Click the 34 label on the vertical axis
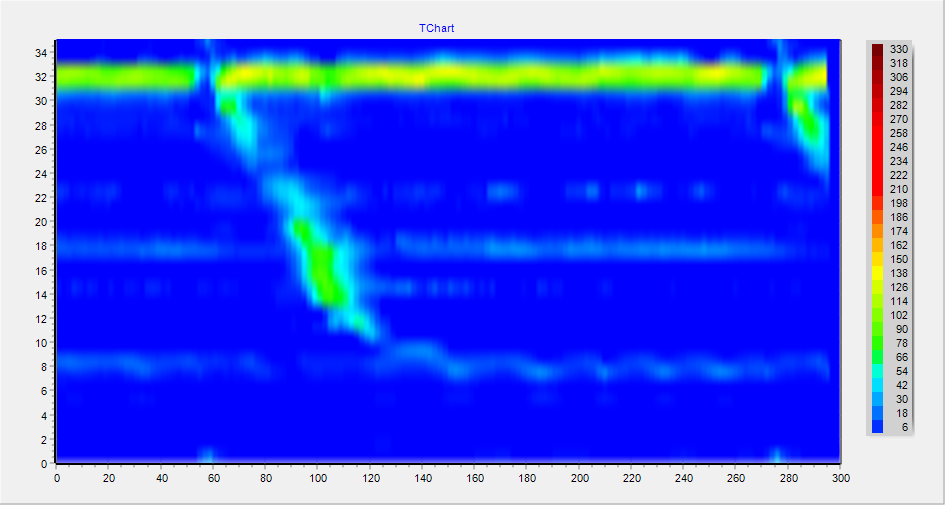Viewport: 945px width, 505px height. pos(42,52)
